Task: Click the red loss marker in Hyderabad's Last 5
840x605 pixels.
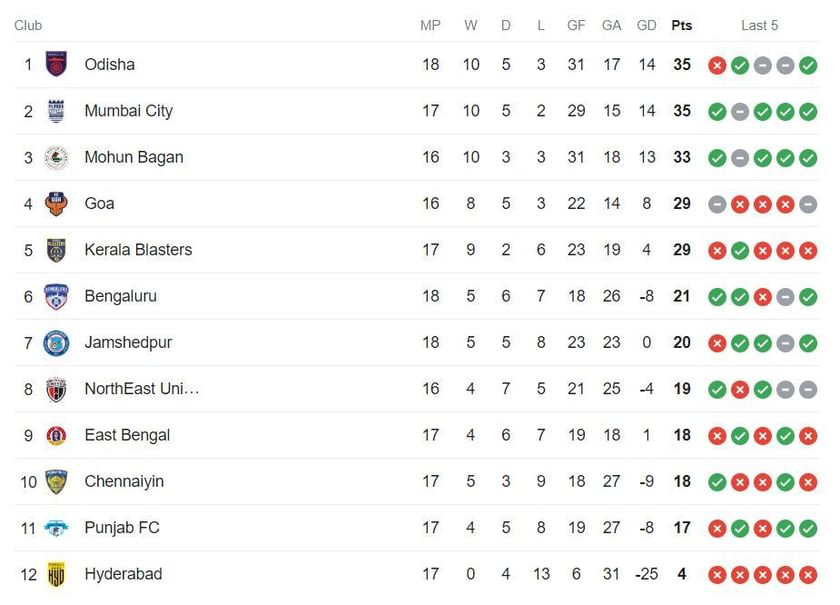Action: click(x=717, y=574)
